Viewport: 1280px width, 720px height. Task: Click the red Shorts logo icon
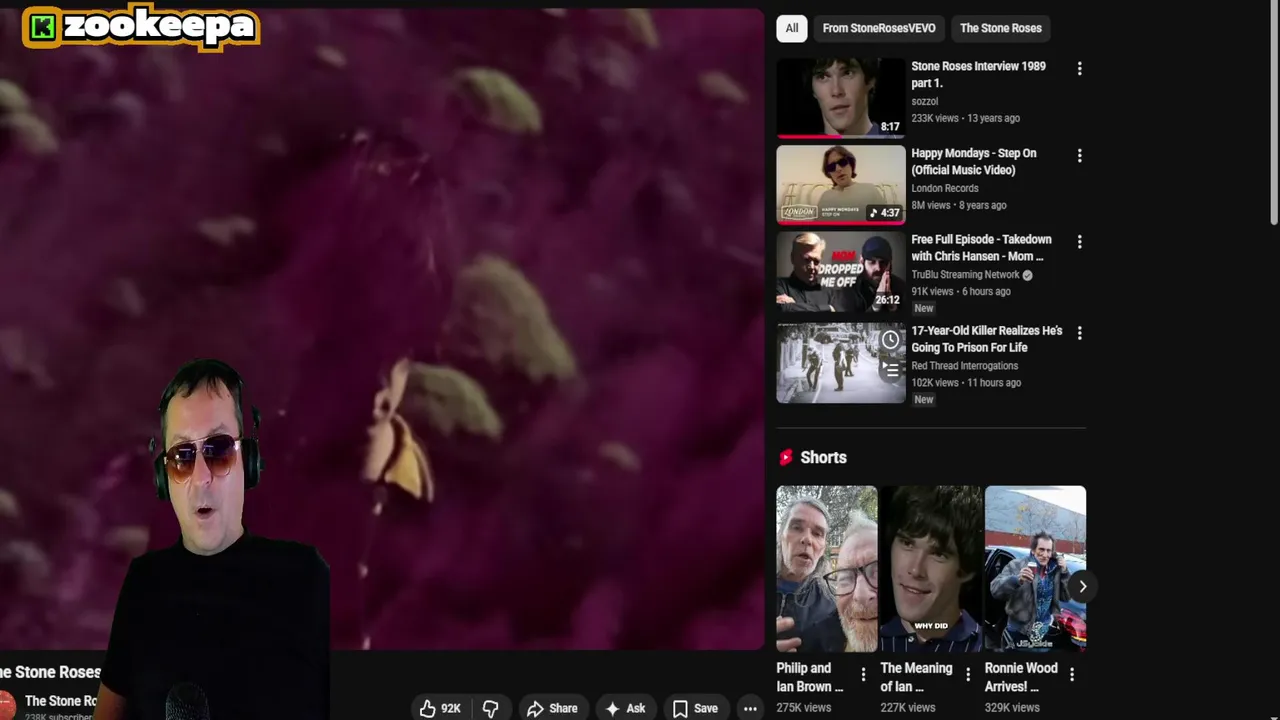(786, 457)
